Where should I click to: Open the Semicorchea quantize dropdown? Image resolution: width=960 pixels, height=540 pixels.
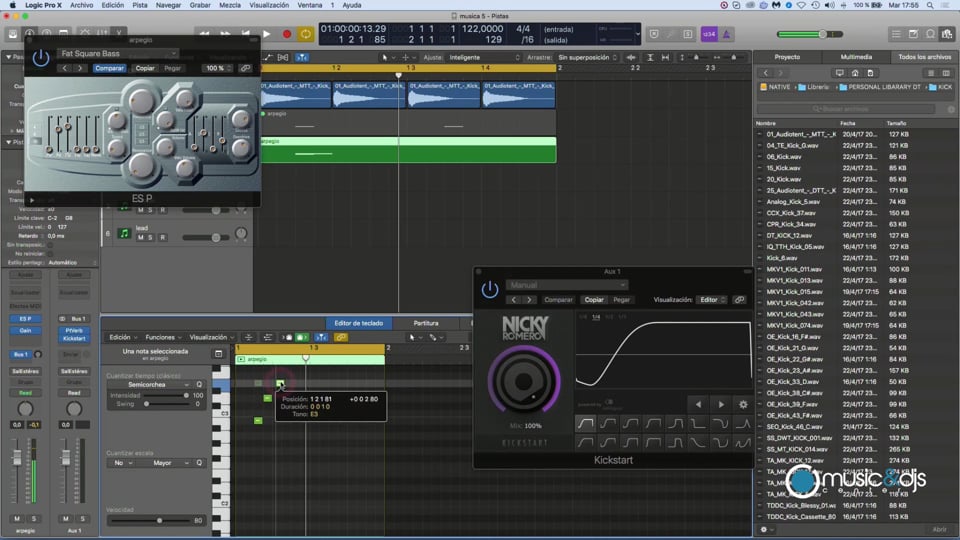pyautogui.click(x=149, y=384)
